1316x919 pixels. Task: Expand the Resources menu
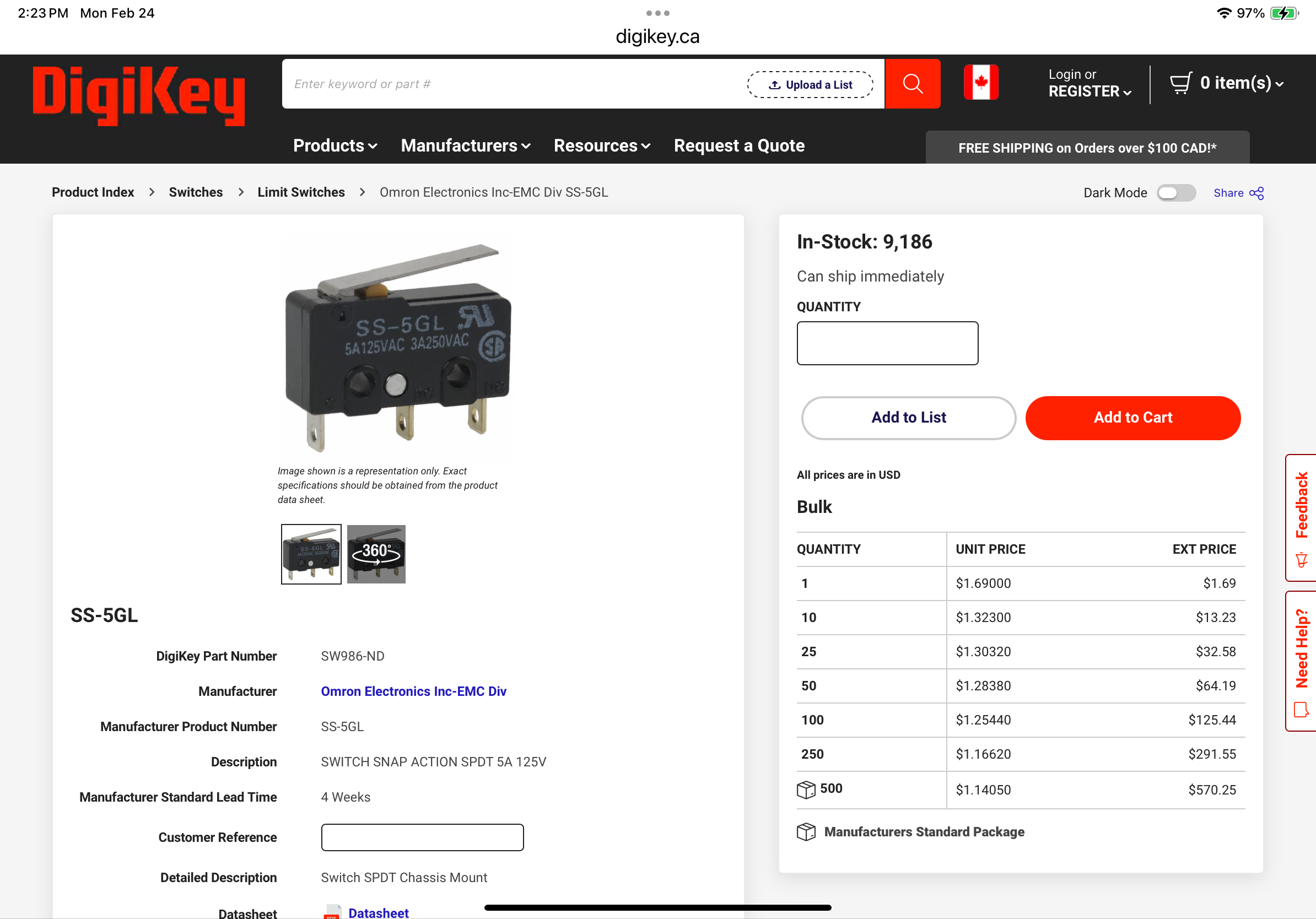602,145
